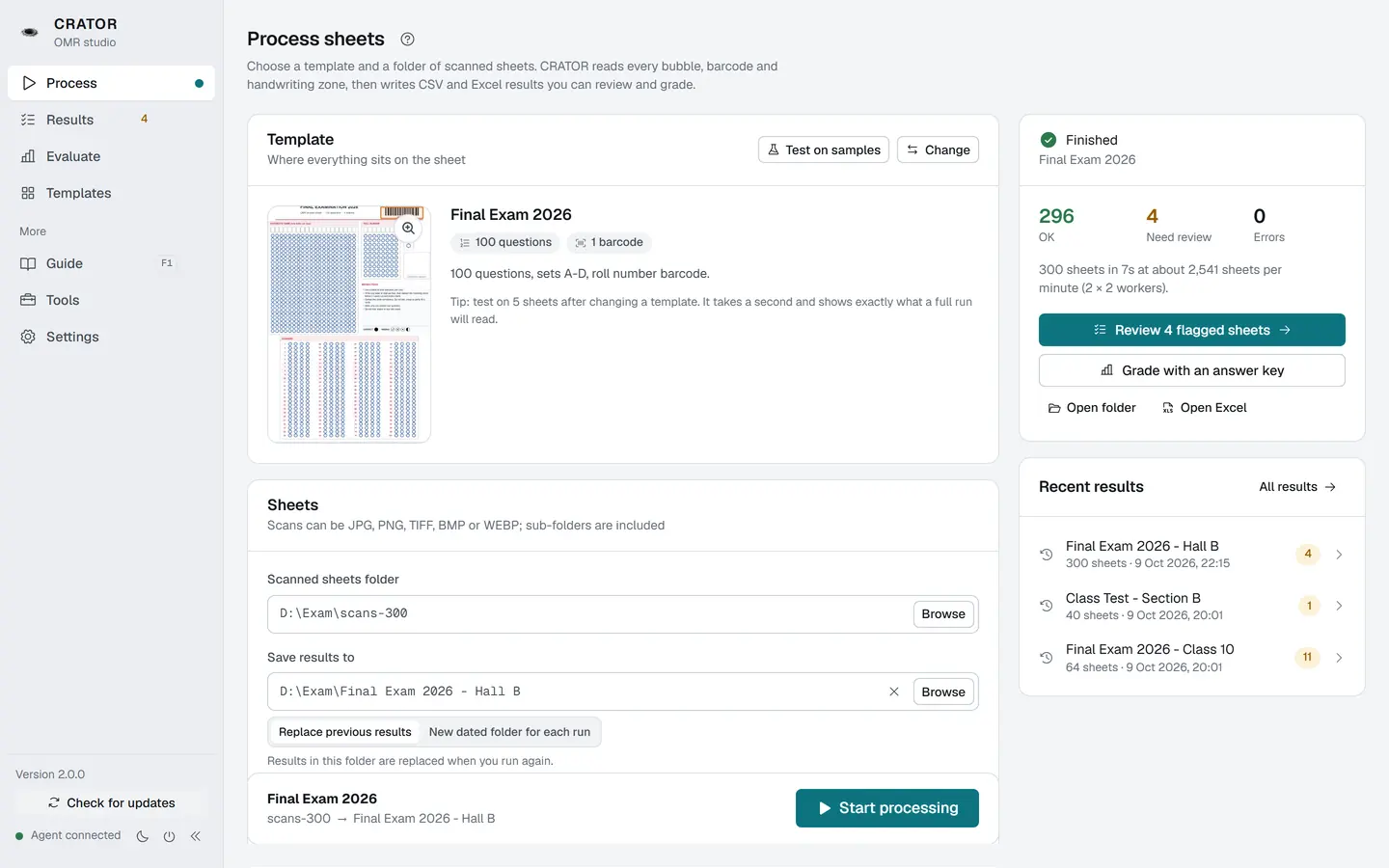
Task: Open the Final Exam 2026 - Hall B result chevron
Action: tap(1339, 555)
